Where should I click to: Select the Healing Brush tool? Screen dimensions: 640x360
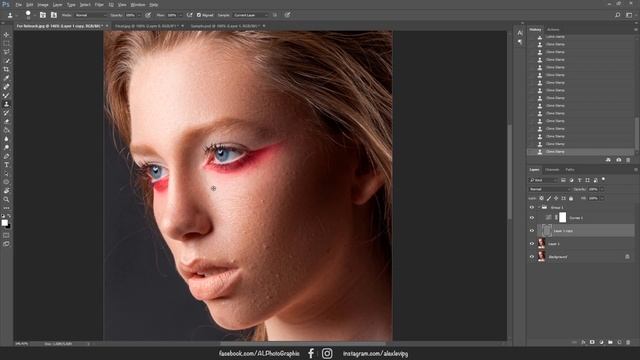tap(6, 87)
